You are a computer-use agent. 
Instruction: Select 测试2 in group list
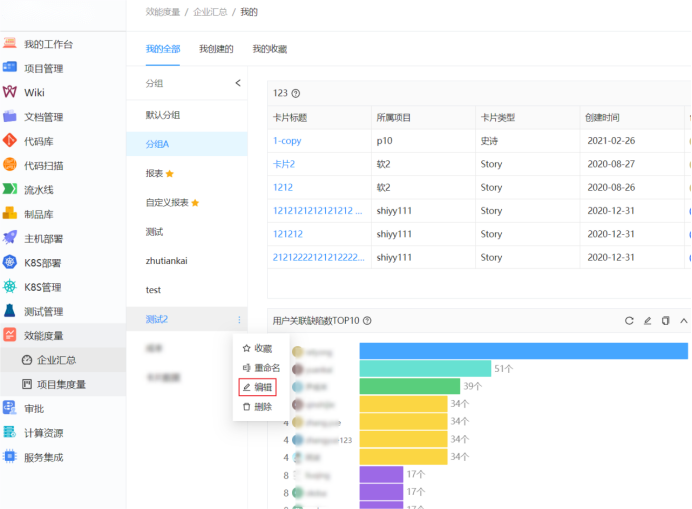coord(187,319)
